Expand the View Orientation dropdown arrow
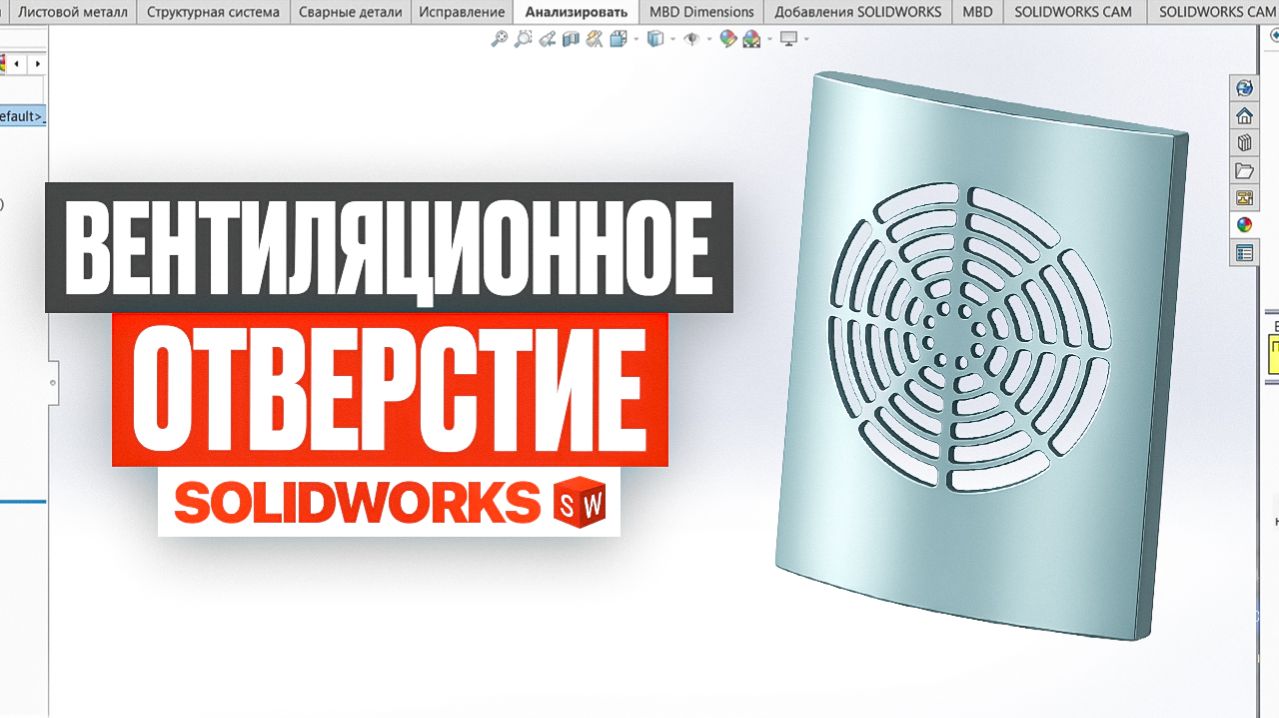This screenshot has width=1279, height=718. (x=635, y=40)
